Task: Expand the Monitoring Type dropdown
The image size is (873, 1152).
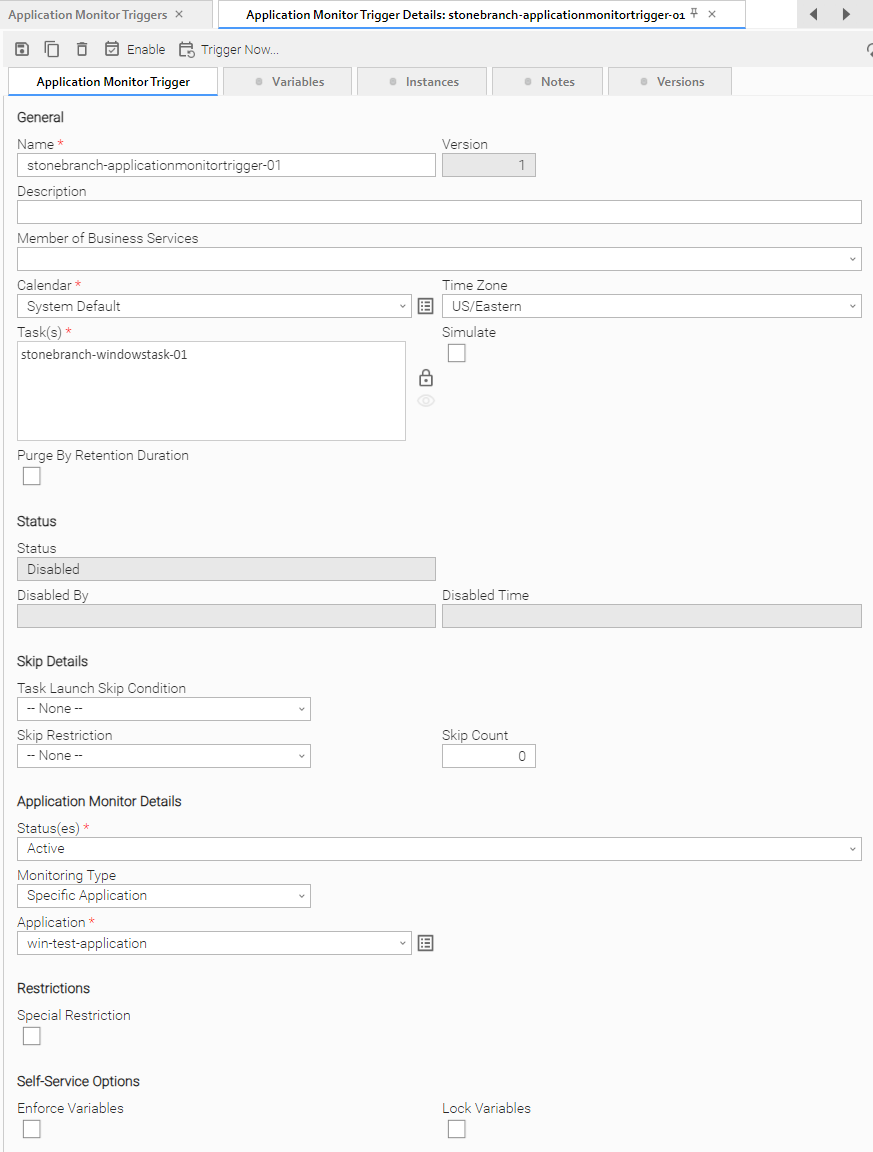Action: tap(164, 896)
